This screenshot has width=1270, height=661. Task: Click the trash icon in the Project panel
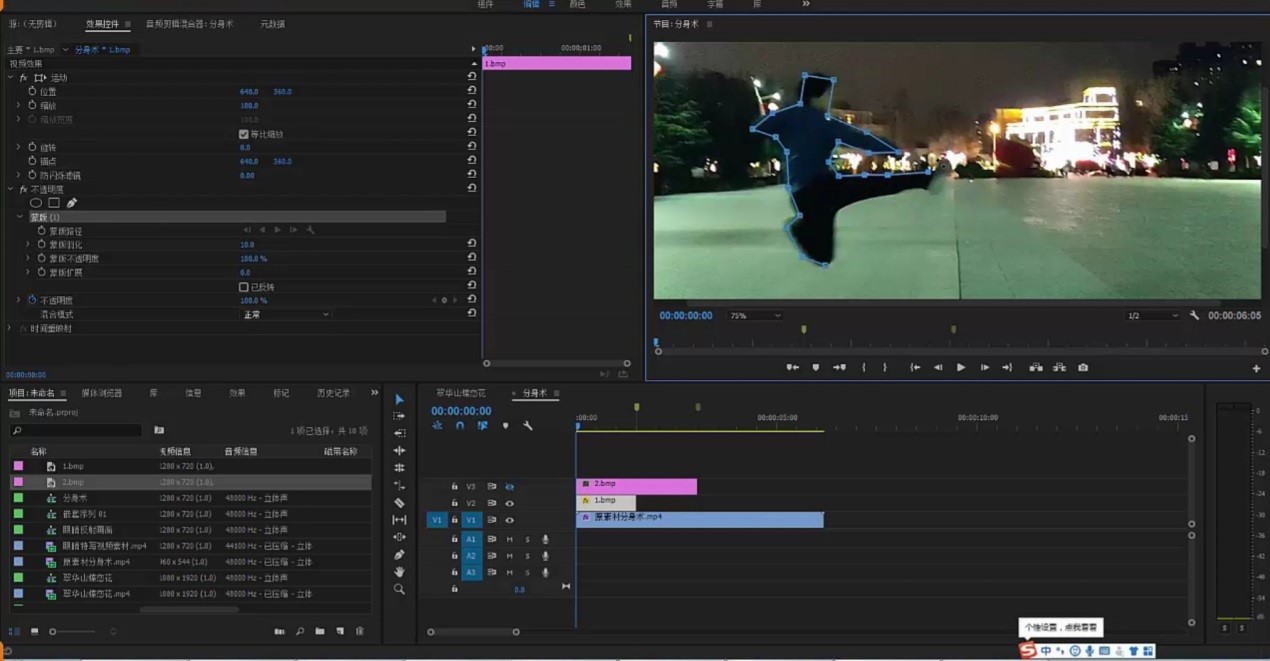coord(360,631)
